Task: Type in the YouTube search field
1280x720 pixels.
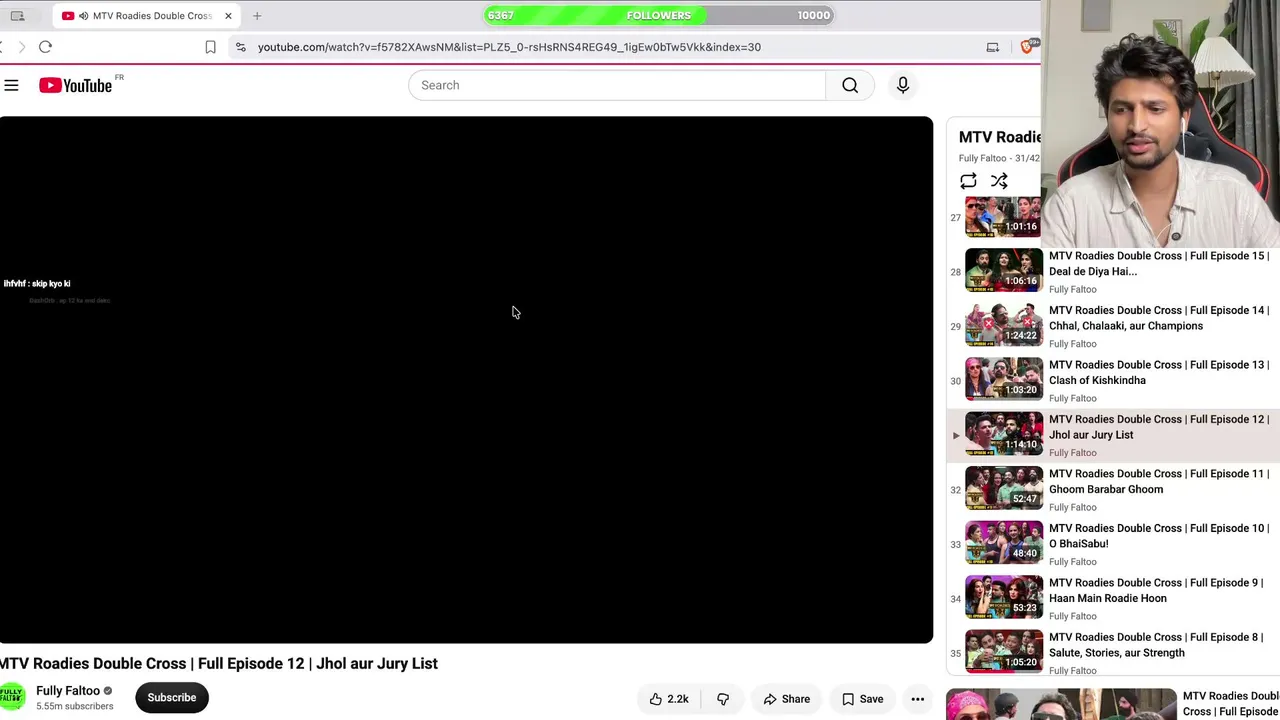Action: coord(617,85)
